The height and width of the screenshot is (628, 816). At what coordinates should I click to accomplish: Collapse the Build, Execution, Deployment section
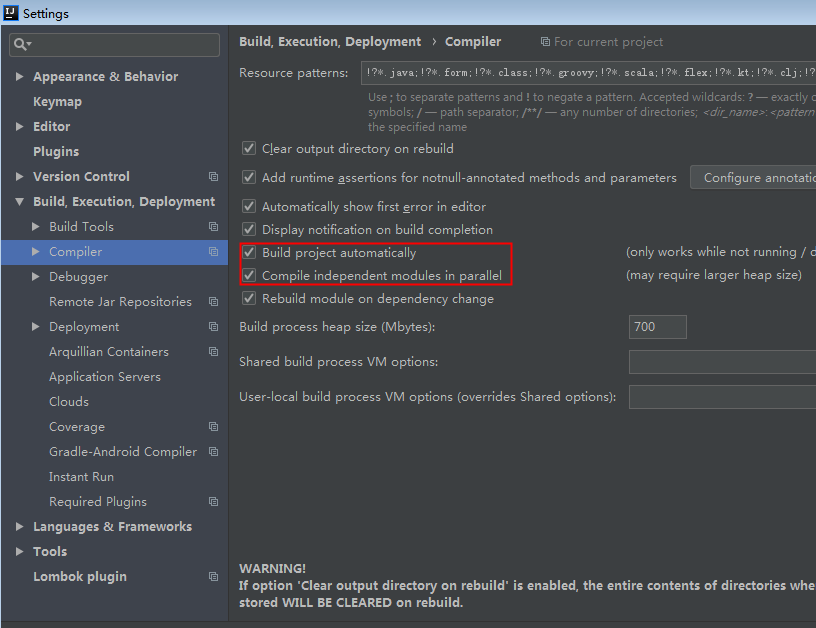pos(19,201)
